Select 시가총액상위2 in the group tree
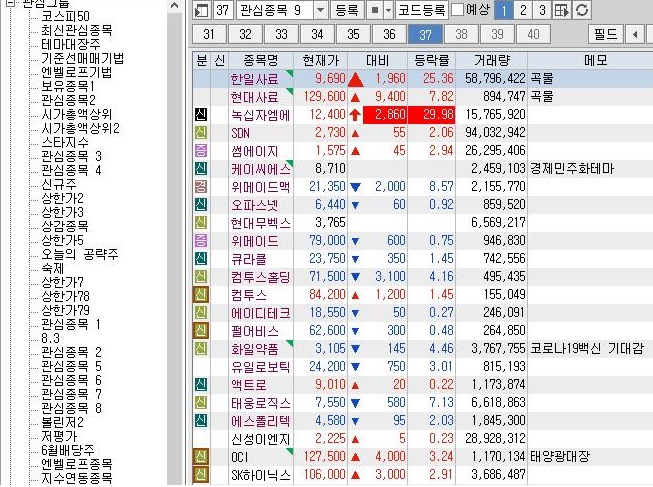The image size is (653, 487). 80,128
